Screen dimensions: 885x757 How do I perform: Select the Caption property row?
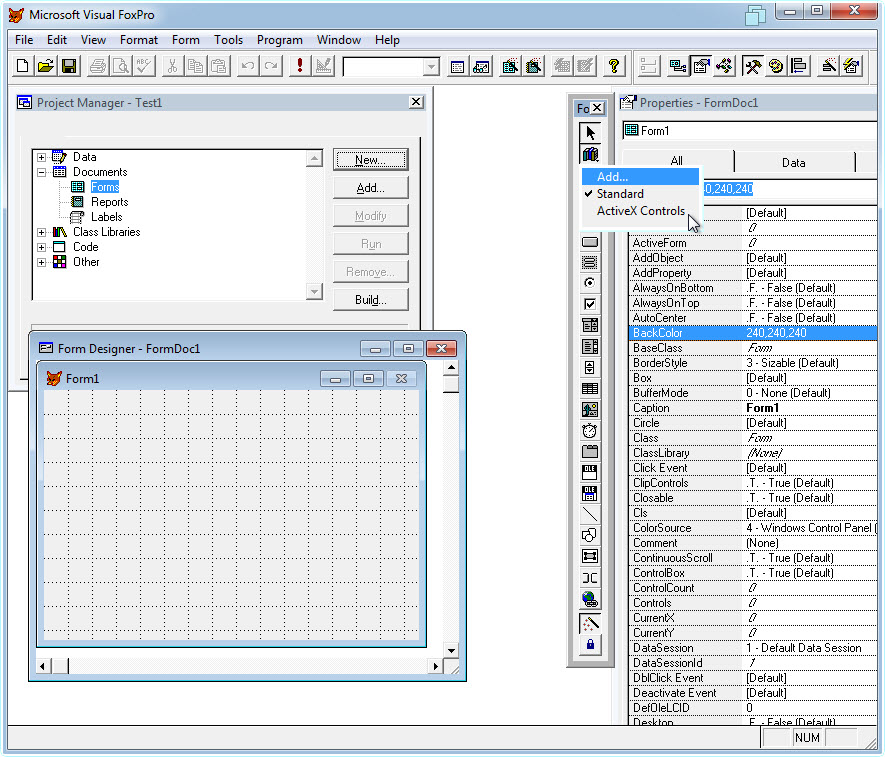pyautogui.click(x=753, y=408)
